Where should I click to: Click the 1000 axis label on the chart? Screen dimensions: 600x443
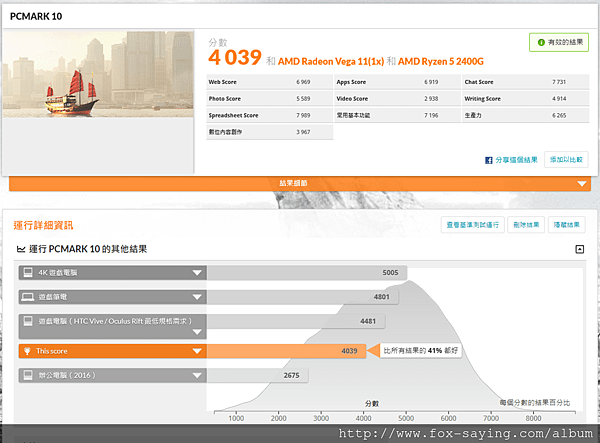[236, 418]
